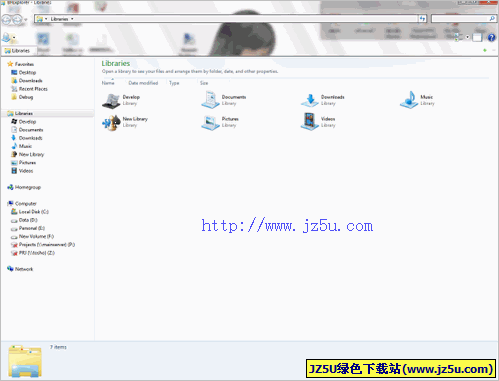
Task: Select Network in the navigation pane
Action: (x=24, y=269)
